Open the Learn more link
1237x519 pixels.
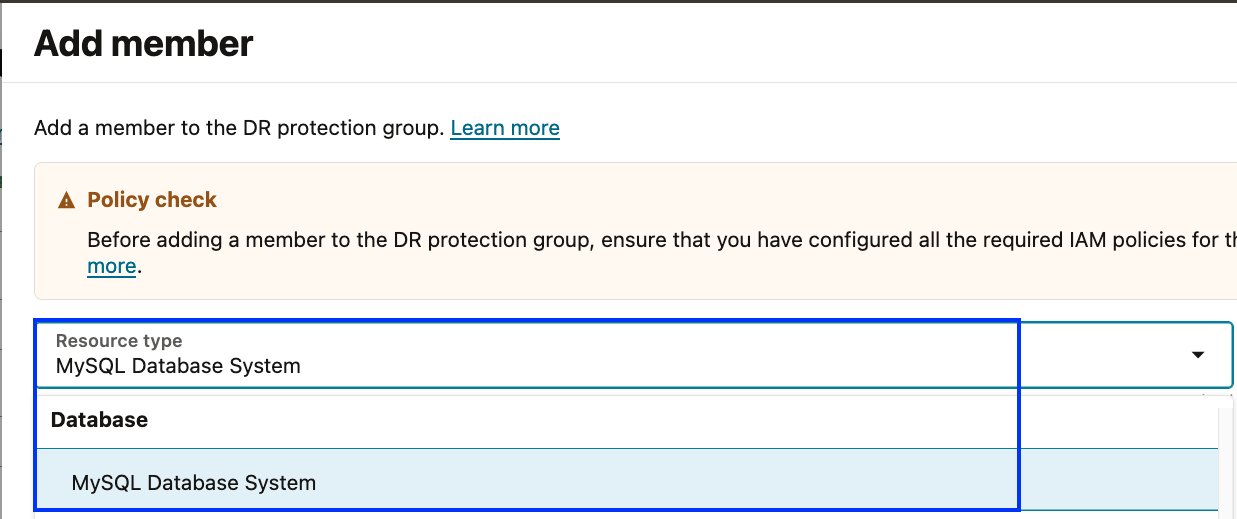click(x=504, y=128)
